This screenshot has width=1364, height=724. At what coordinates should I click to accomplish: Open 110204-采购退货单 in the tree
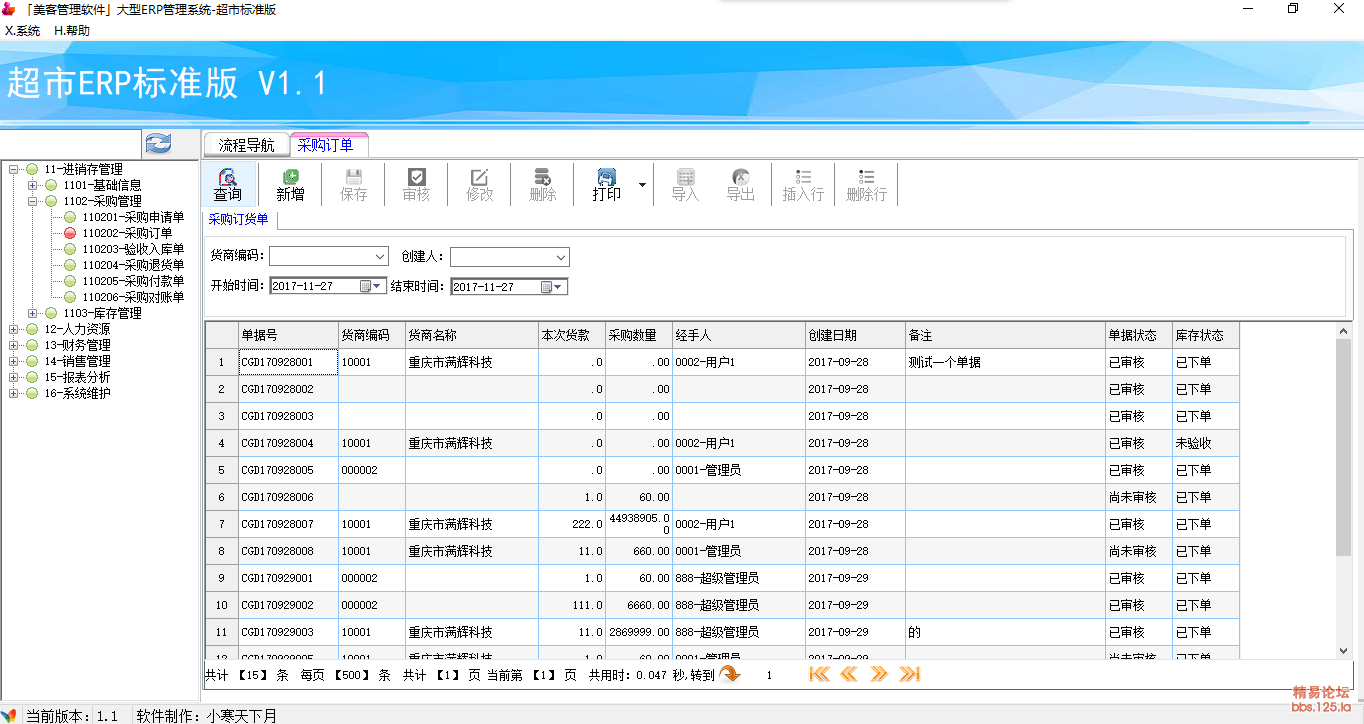[133, 265]
